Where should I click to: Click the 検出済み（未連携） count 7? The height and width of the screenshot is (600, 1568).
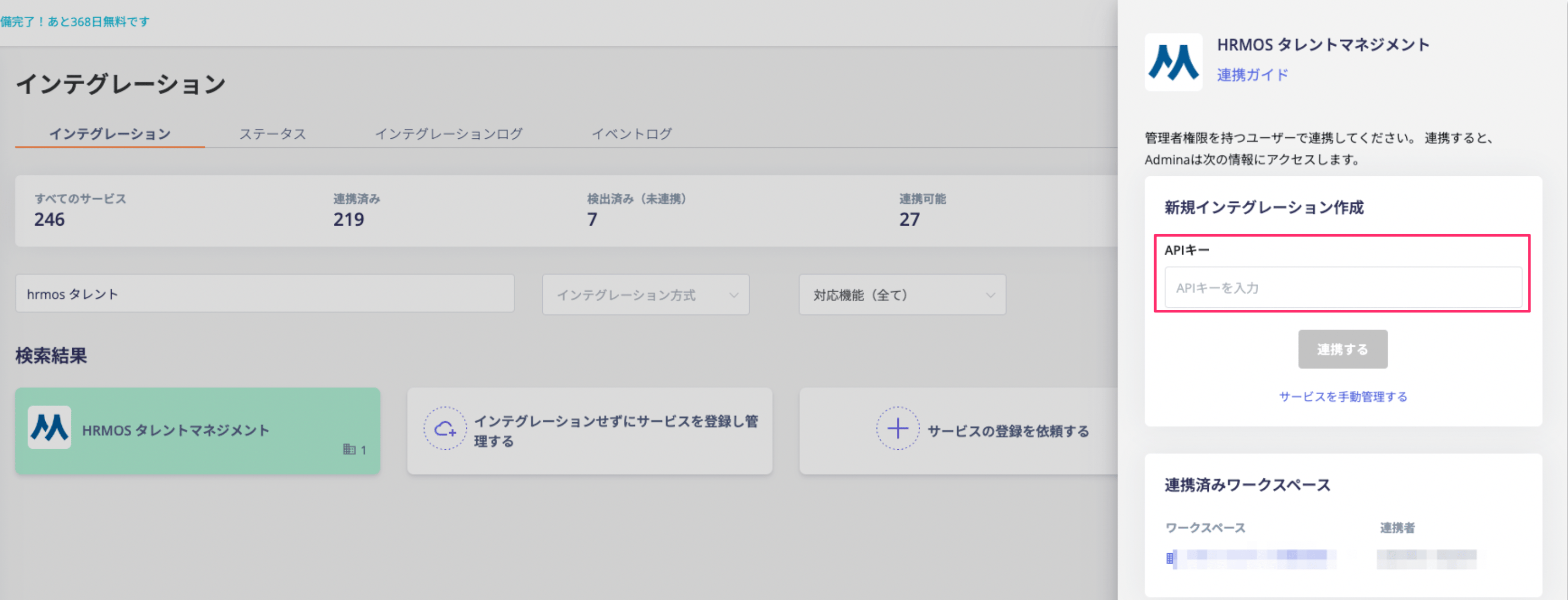click(x=592, y=219)
